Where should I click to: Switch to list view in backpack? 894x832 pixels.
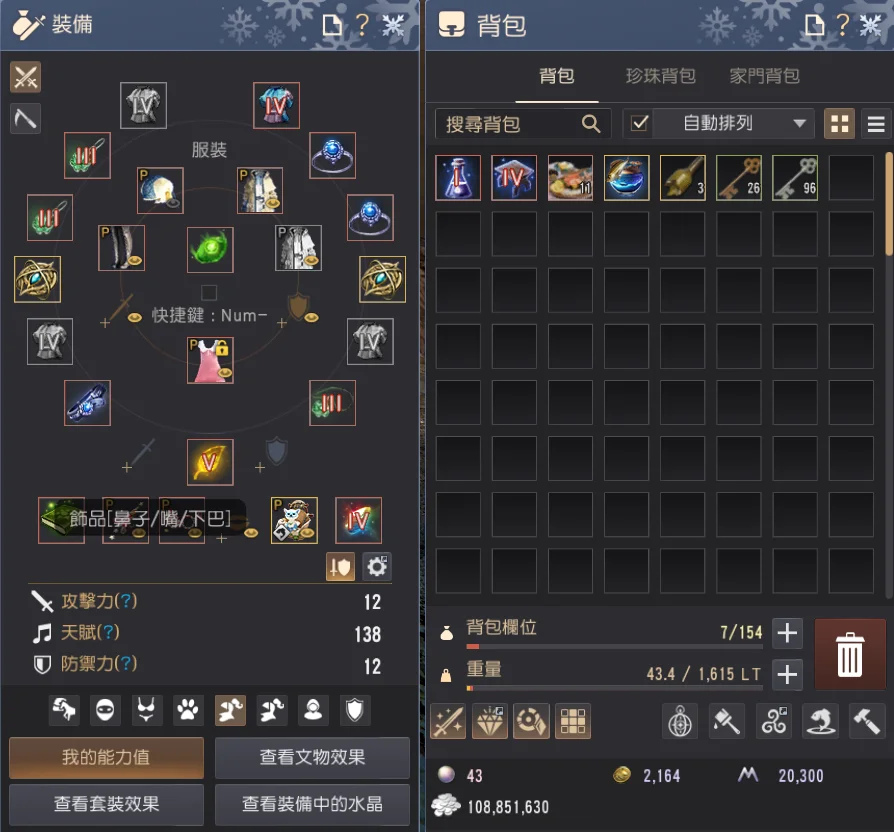point(876,123)
